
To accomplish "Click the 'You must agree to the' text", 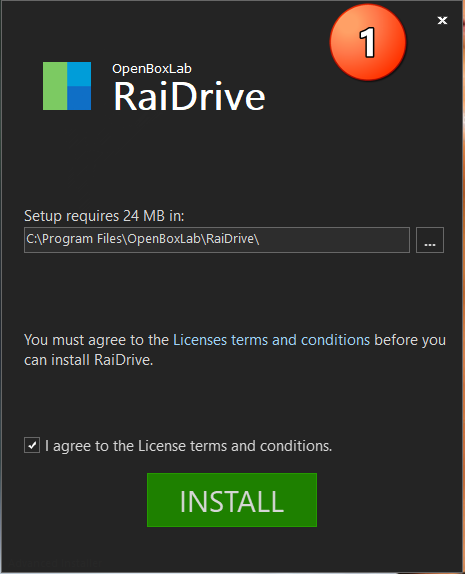I will [x=96, y=340].
